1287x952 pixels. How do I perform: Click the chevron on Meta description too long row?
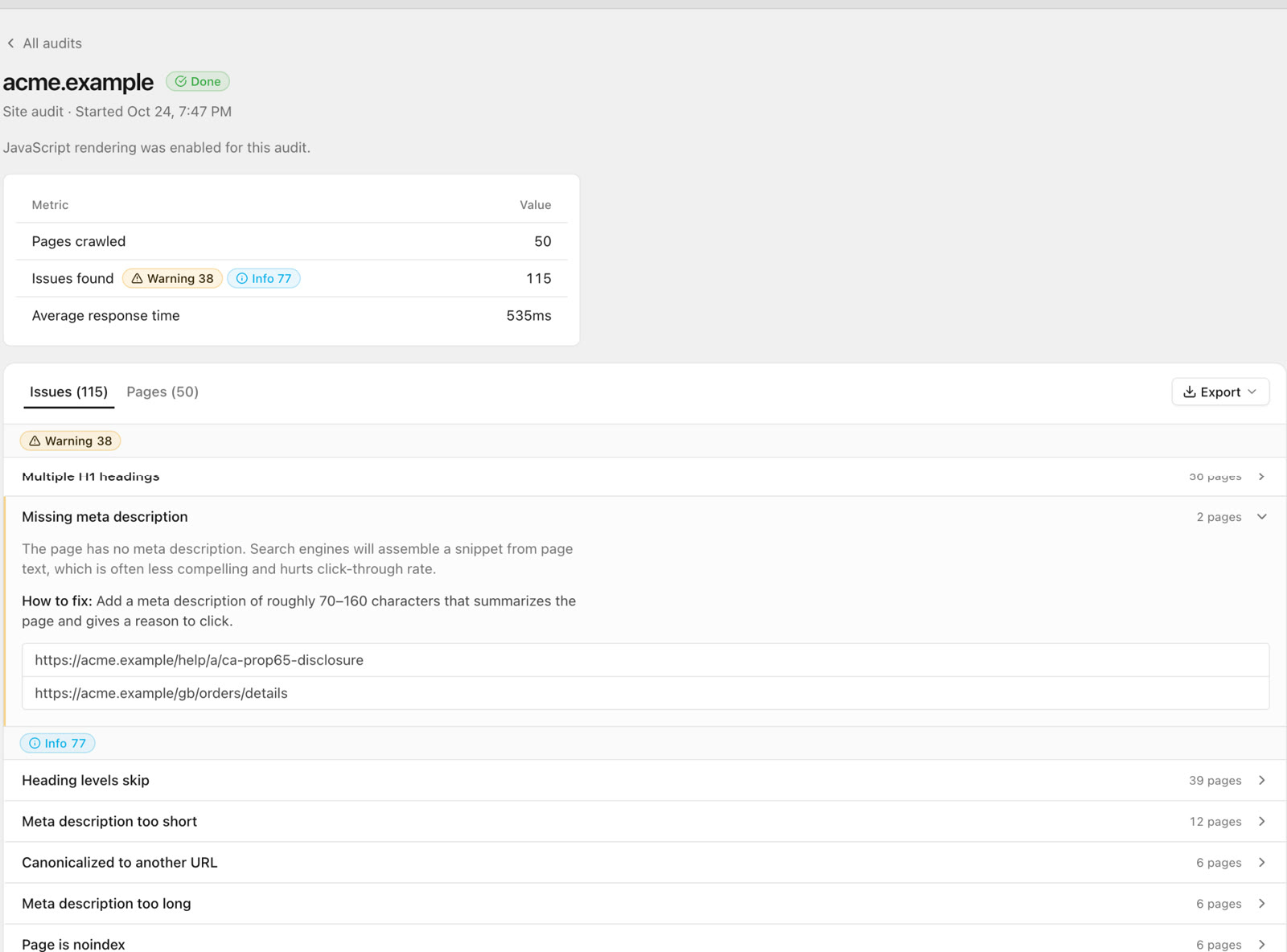pos(1261,903)
